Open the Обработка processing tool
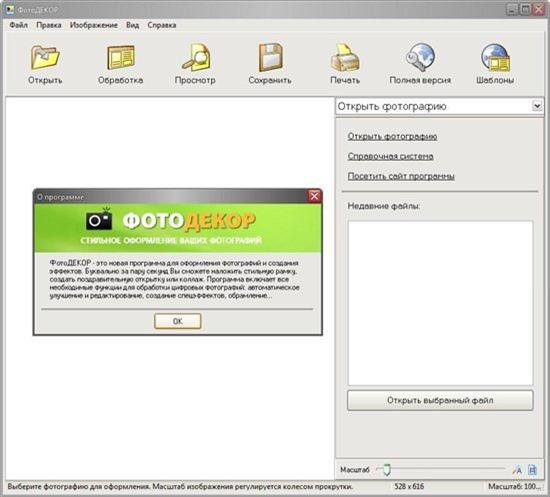Image resolution: width=550 pixels, height=497 pixels. [120, 57]
